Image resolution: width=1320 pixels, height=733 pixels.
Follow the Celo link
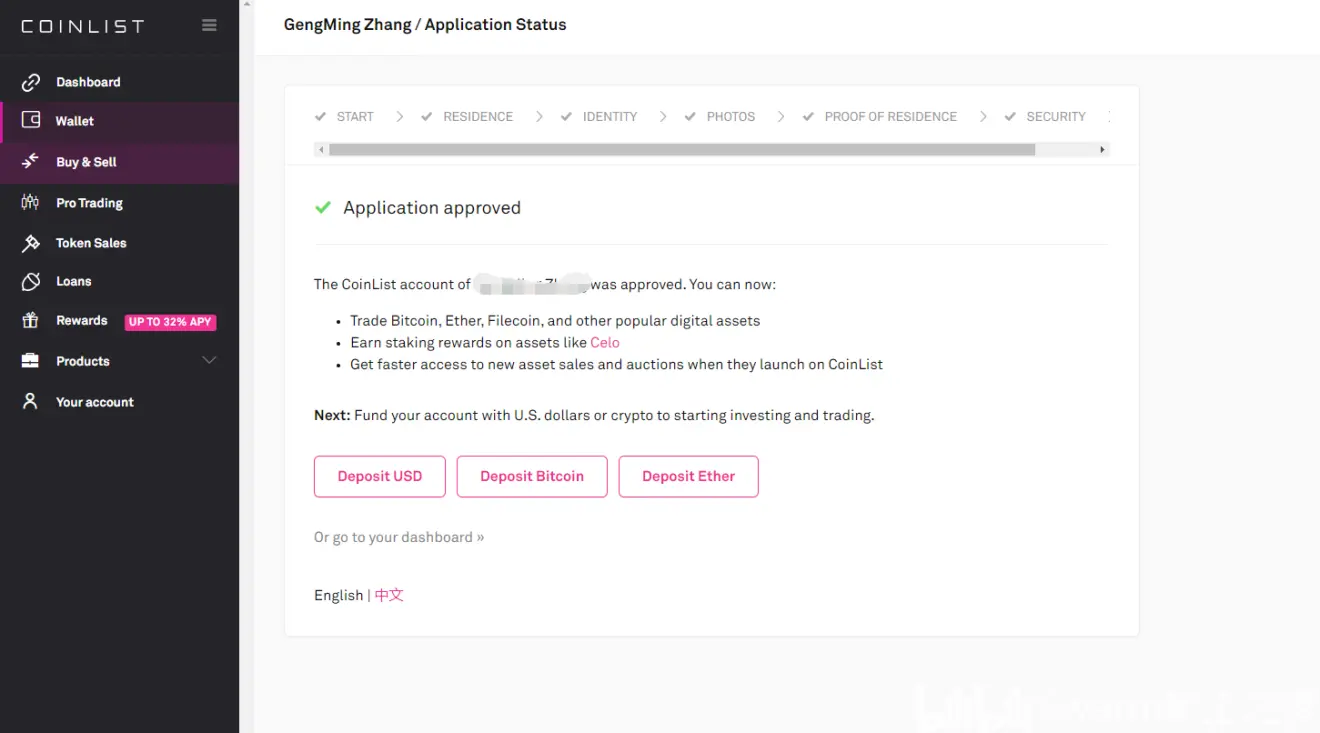[x=605, y=342]
